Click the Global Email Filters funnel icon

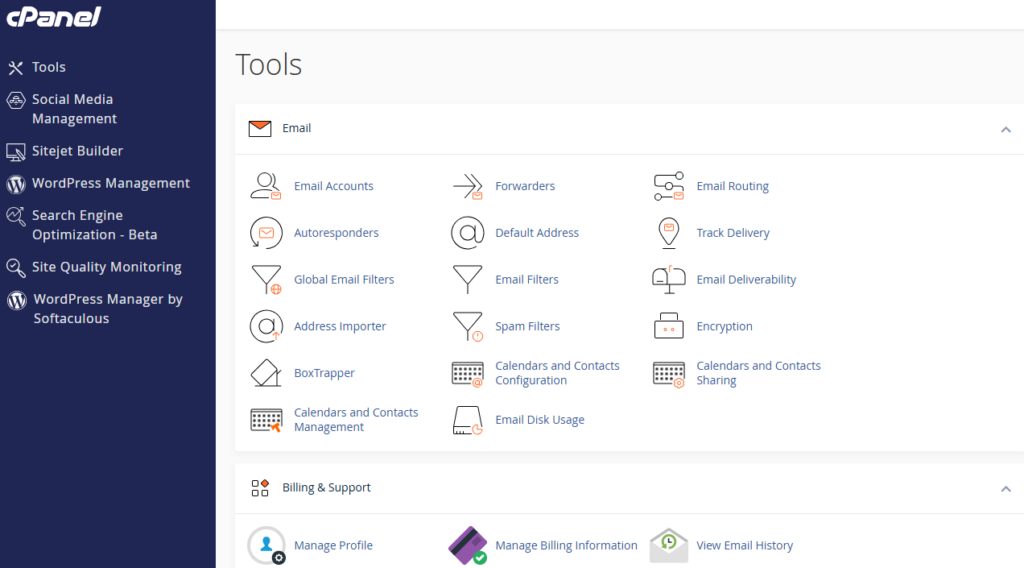[266, 279]
